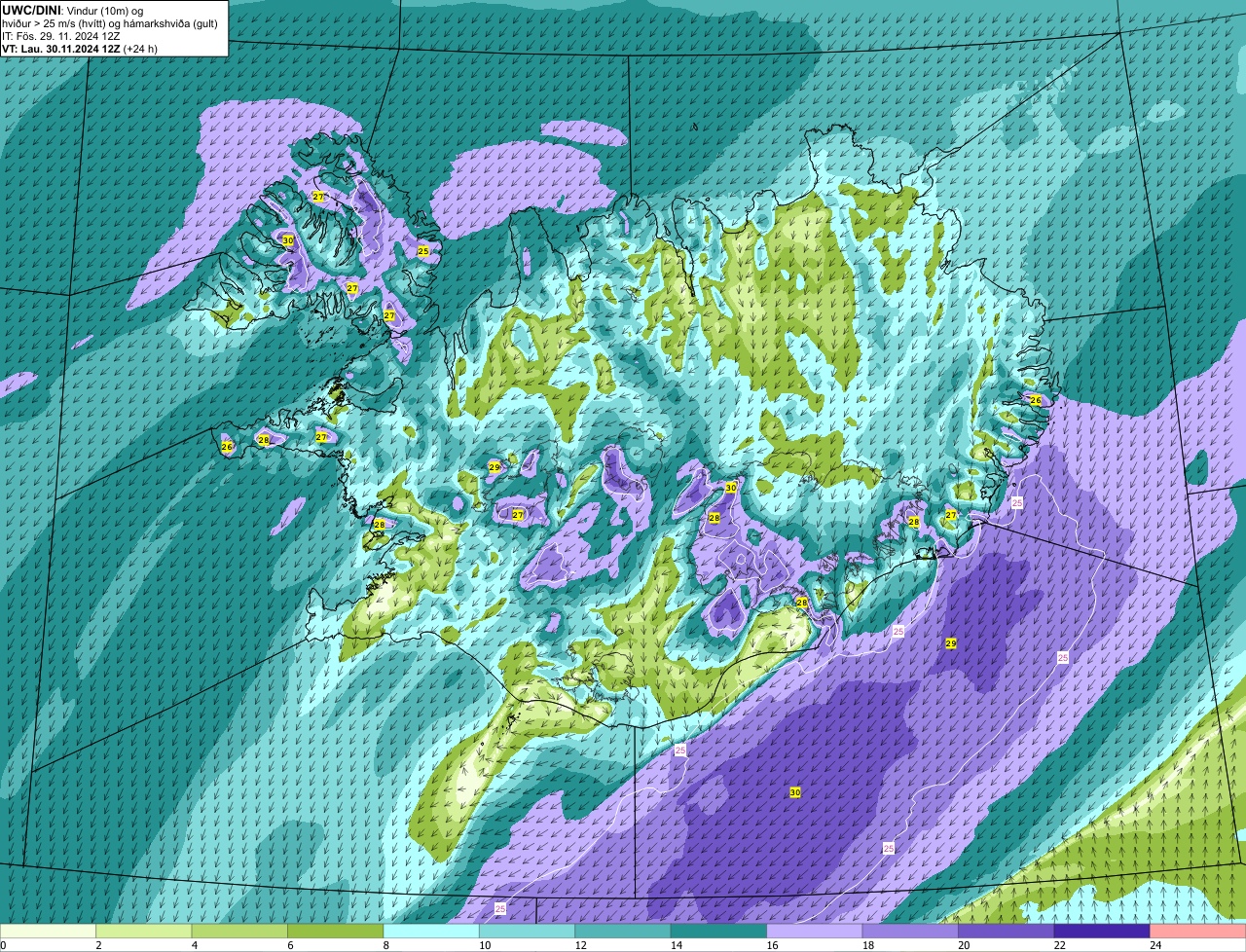Click the "2" tick label on the color scale

pyautogui.click(x=98, y=945)
